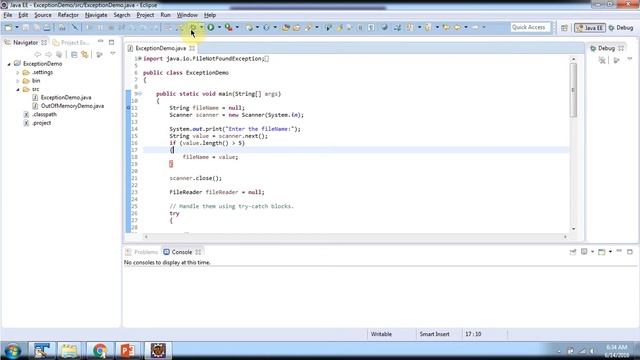Image resolution: width=640 pixels, height=360 pixels.
Task: Click the editor scroll-down arrow
Action: tap(573, 229)
